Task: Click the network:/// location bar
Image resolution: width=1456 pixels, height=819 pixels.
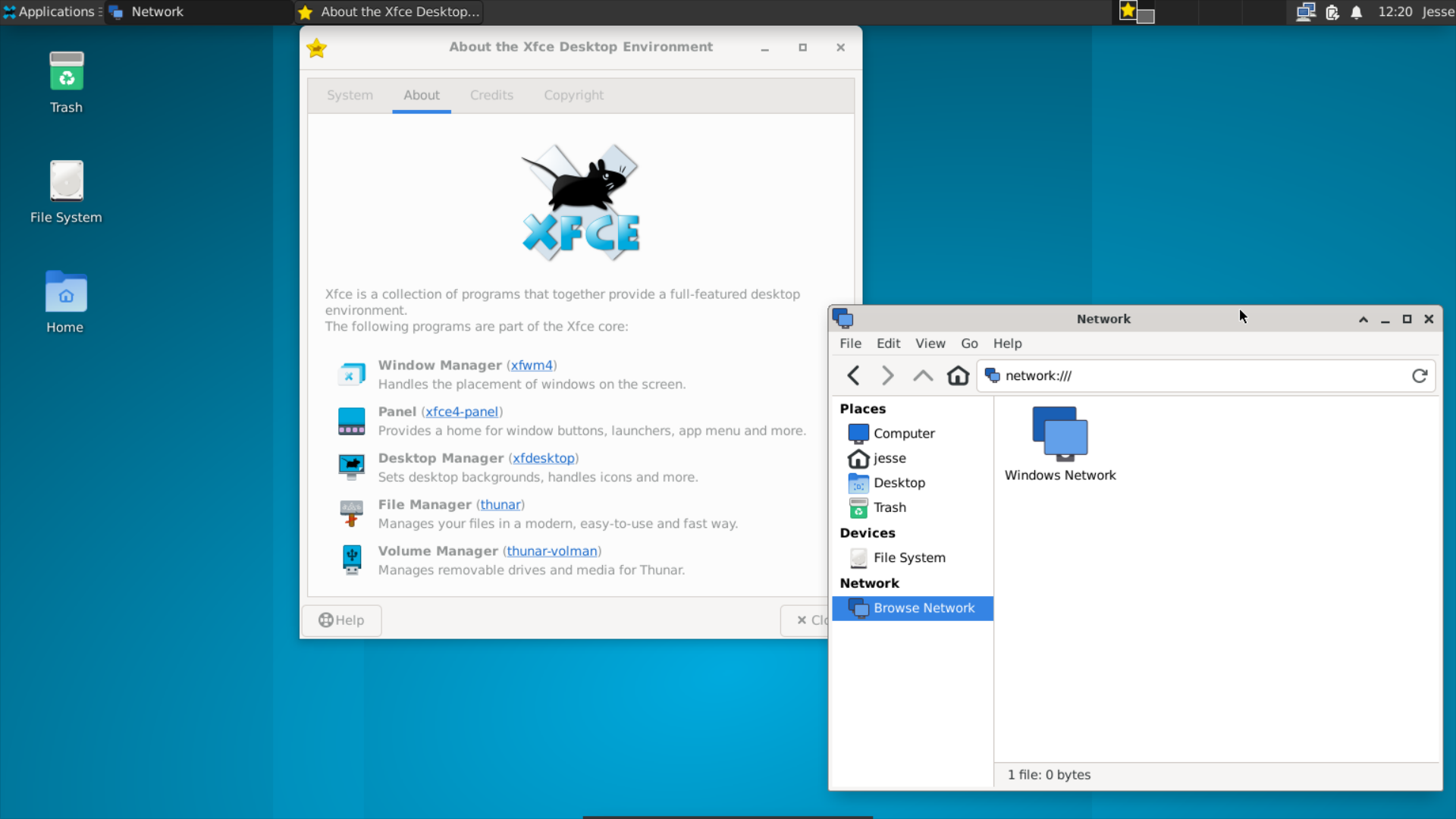Action: point(1206,375)
